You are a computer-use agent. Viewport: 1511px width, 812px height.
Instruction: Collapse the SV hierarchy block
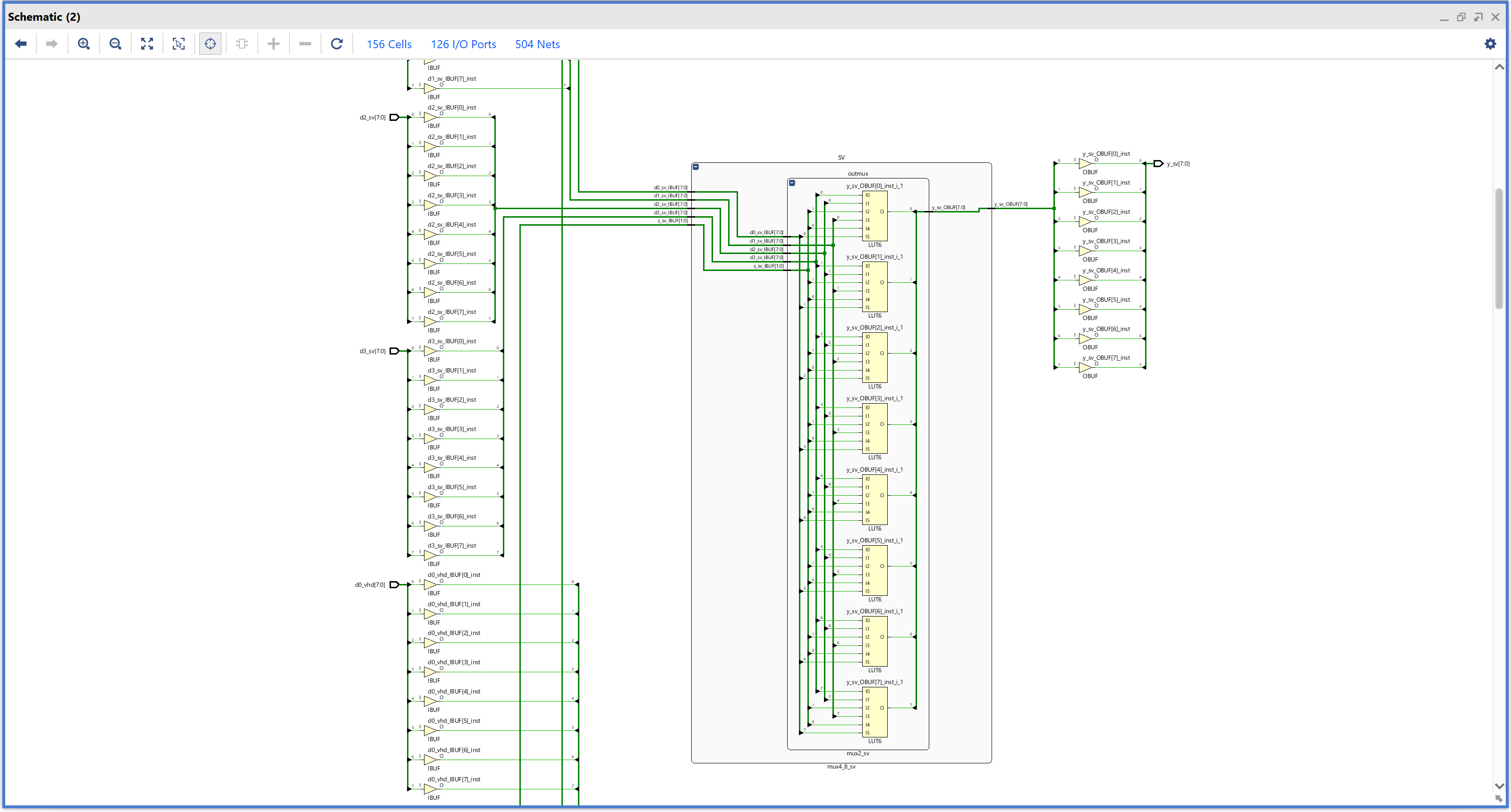tap(696, 167)
